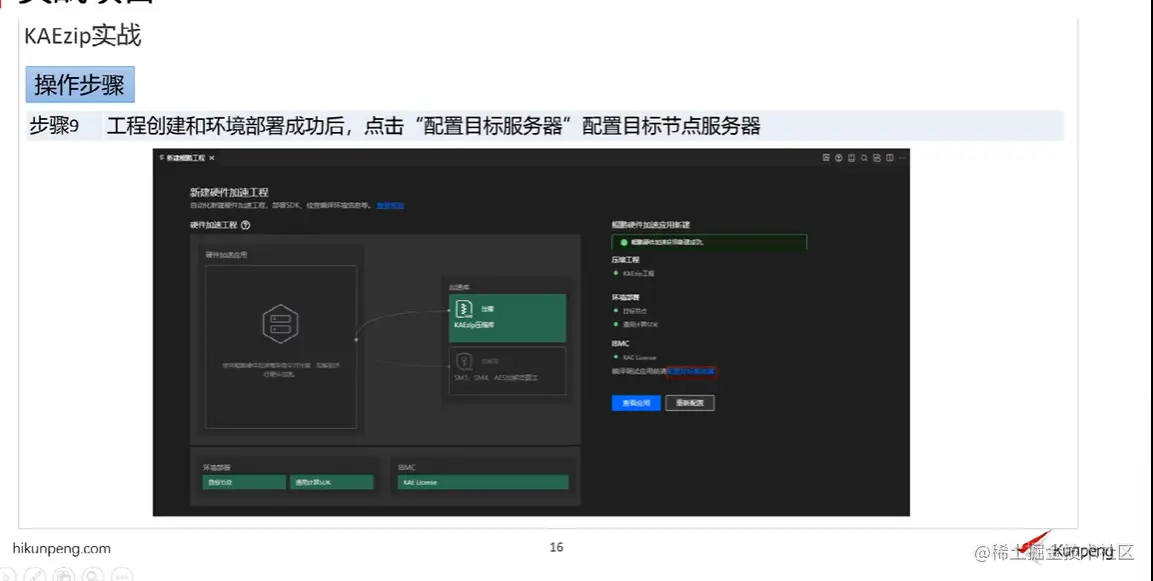Viewport: 1153px width, 581px height.
Task: Click the hikunpeng.com footer text
Action: [62, 549]
